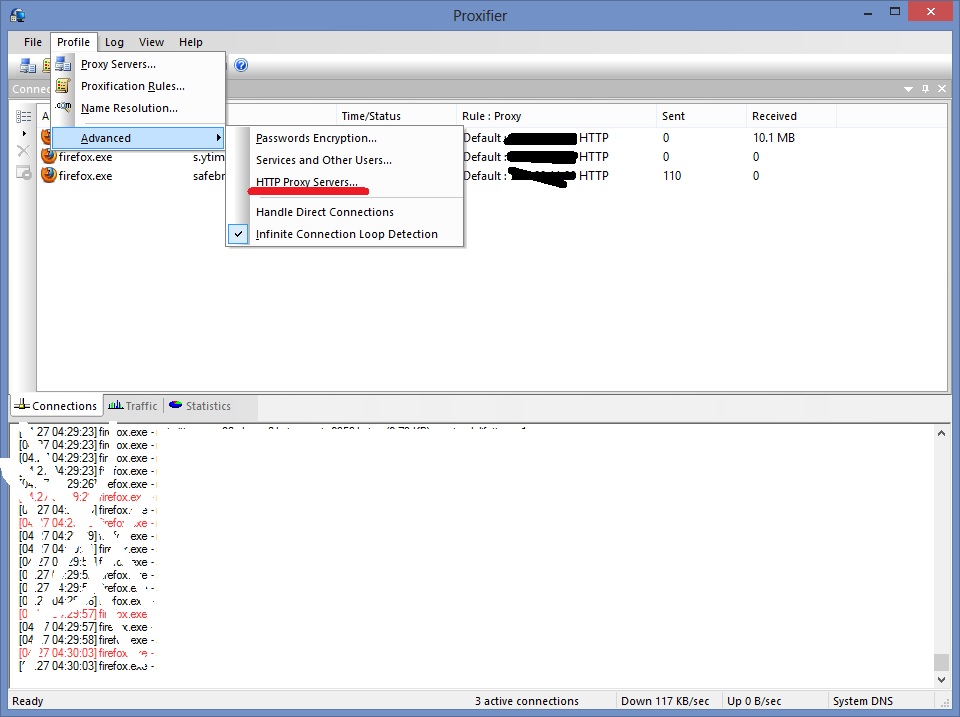Click the pin icon of Connections pane
This screenshot has height=717, width=960.
925,89
